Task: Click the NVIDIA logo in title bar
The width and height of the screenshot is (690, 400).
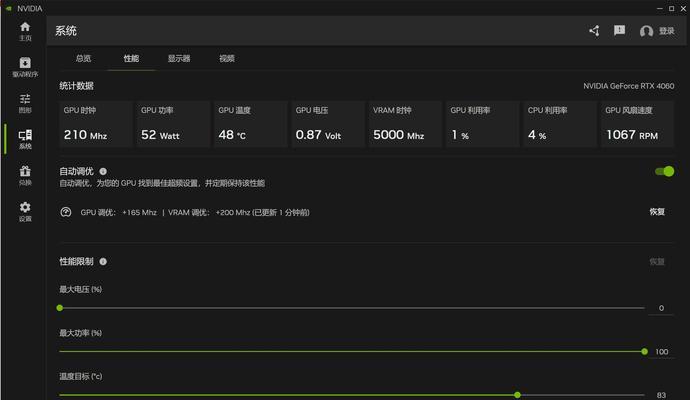Action: (x=8, y=8)
